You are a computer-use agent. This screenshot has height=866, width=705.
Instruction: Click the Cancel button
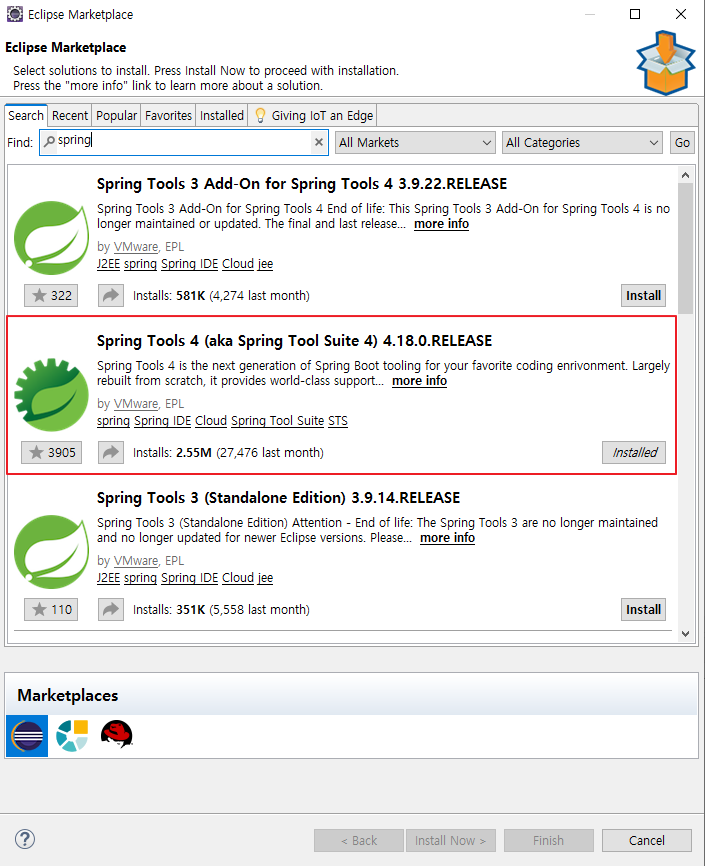(646, 840)
